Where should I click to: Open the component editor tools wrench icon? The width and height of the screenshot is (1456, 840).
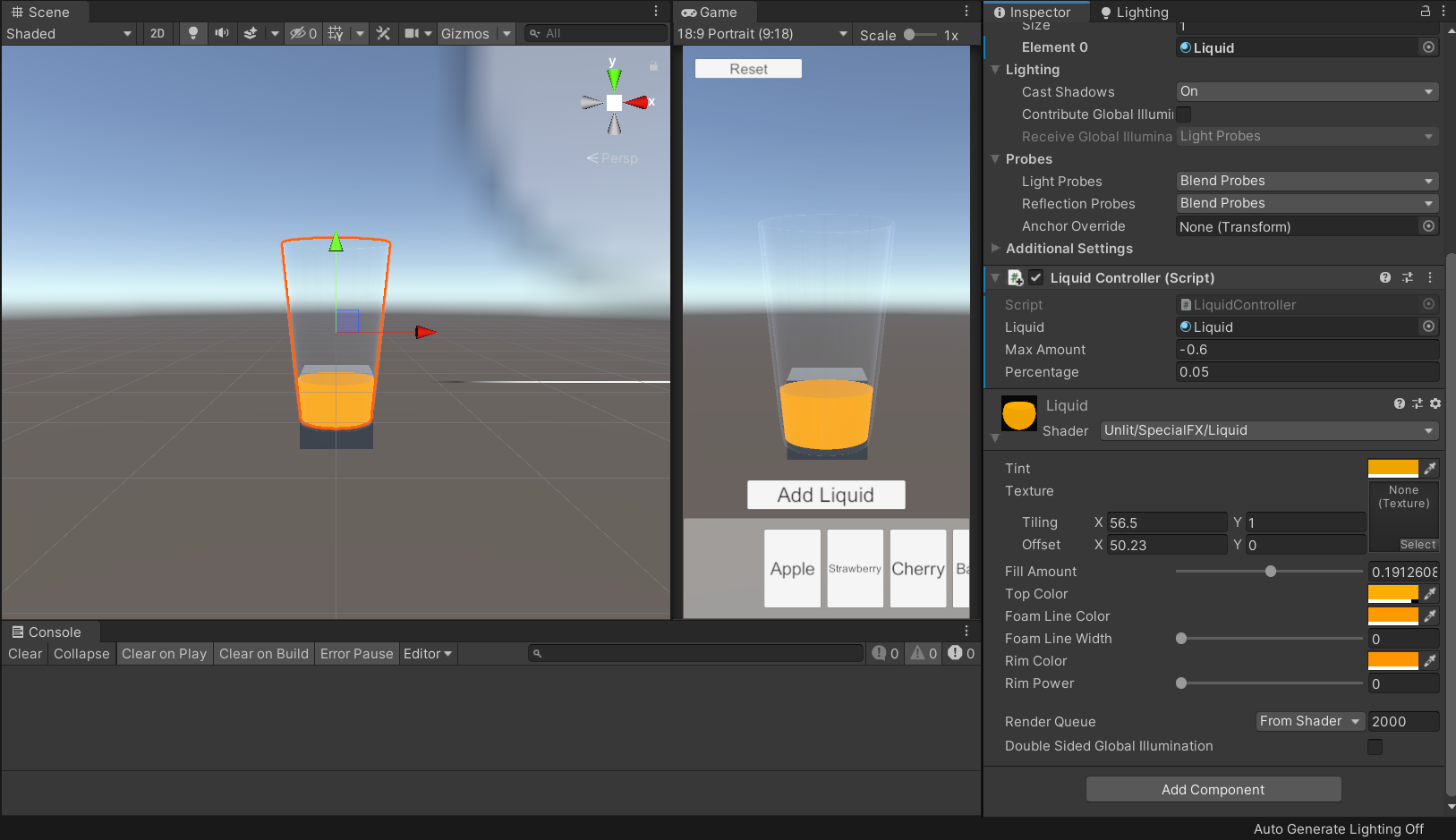pyautogui.click(x=383, y=33)
